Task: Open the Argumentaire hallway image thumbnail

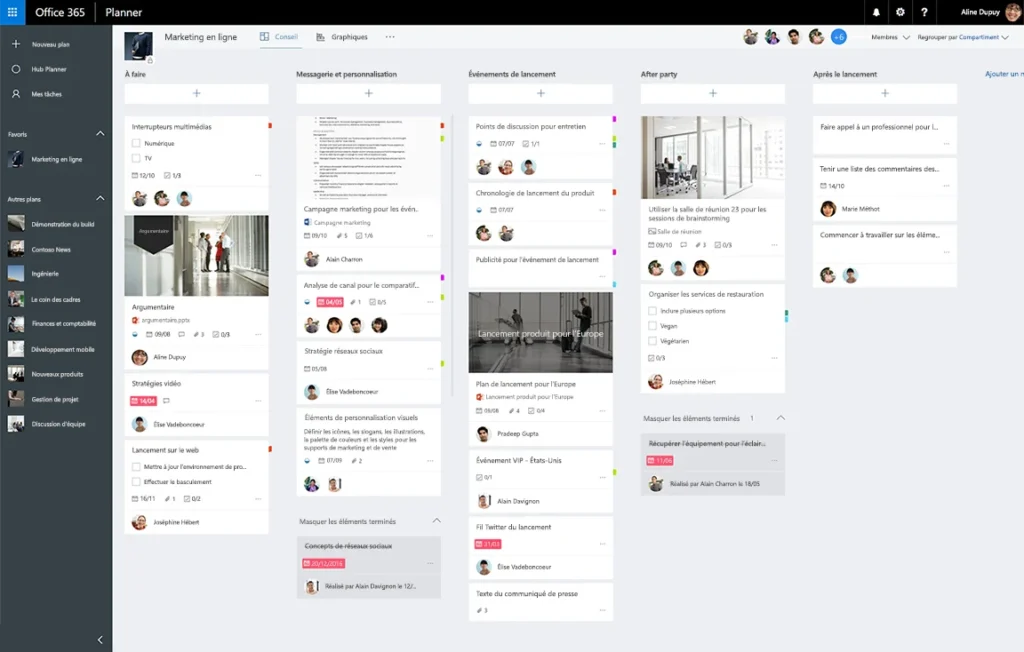Action: tap(197, 255)
